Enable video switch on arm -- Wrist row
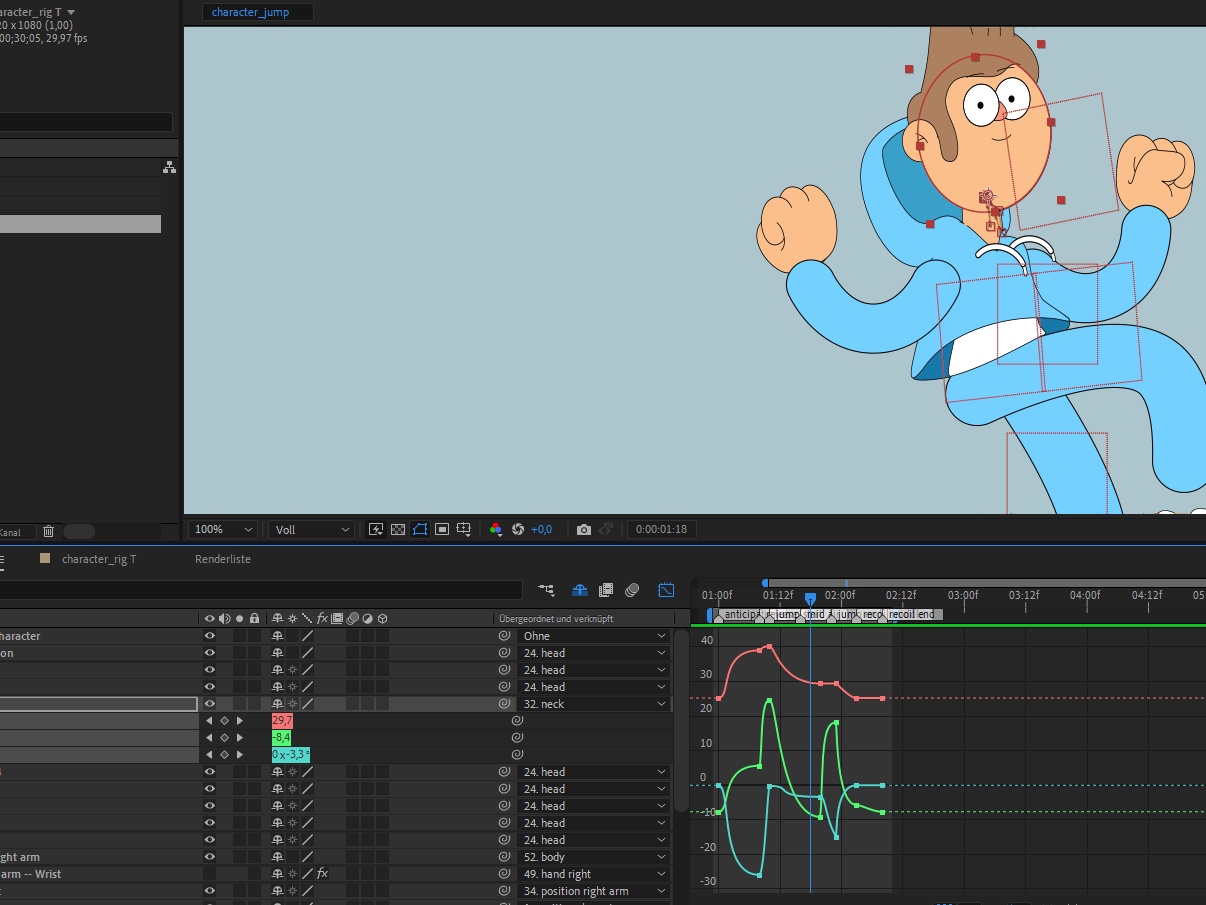Image resolution: width=1206 pixels, height=905 pixels. pyautogui.click(x=210, y=874)
